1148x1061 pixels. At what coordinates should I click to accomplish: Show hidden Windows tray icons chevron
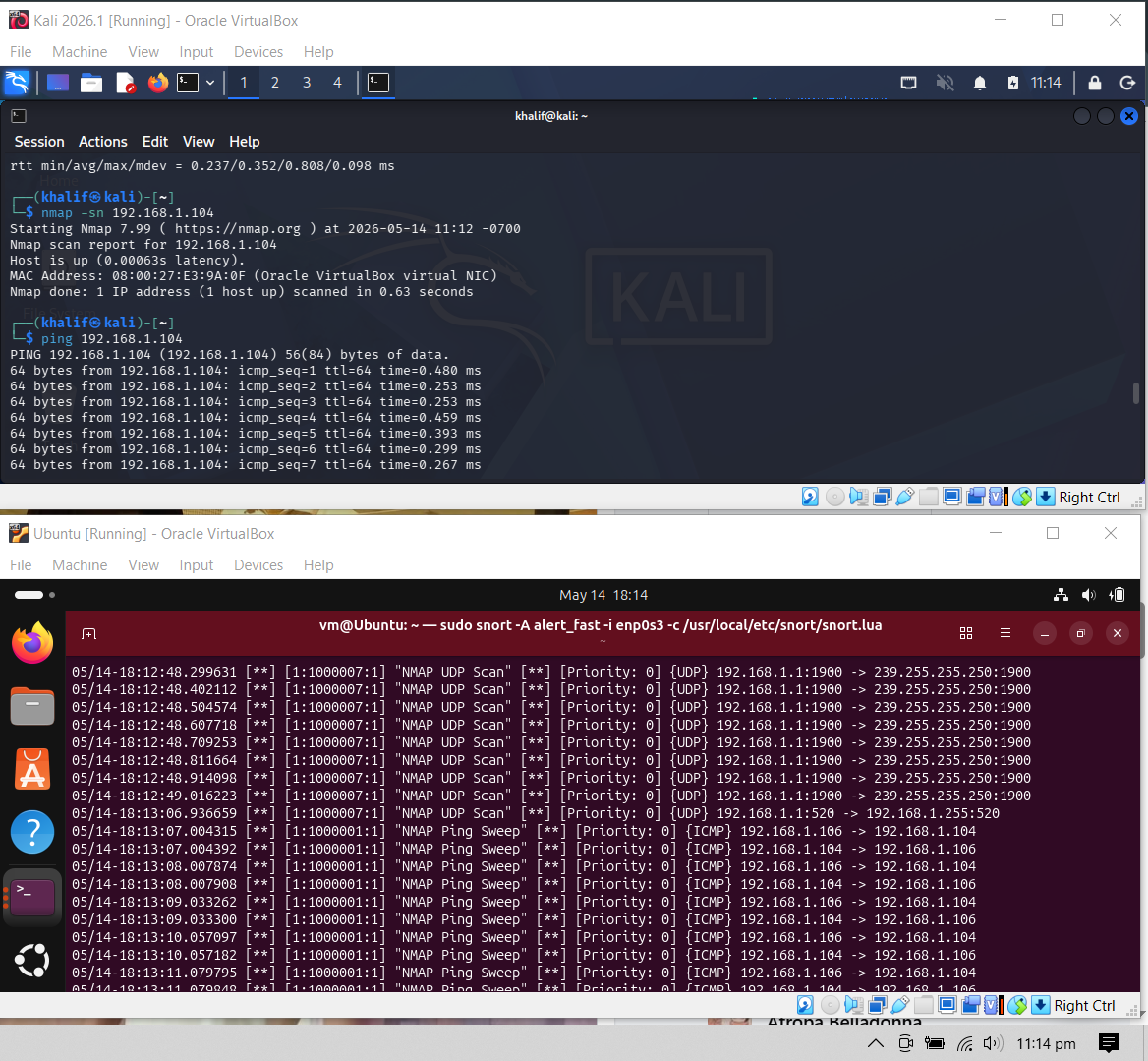click(x=876, y=1043)
